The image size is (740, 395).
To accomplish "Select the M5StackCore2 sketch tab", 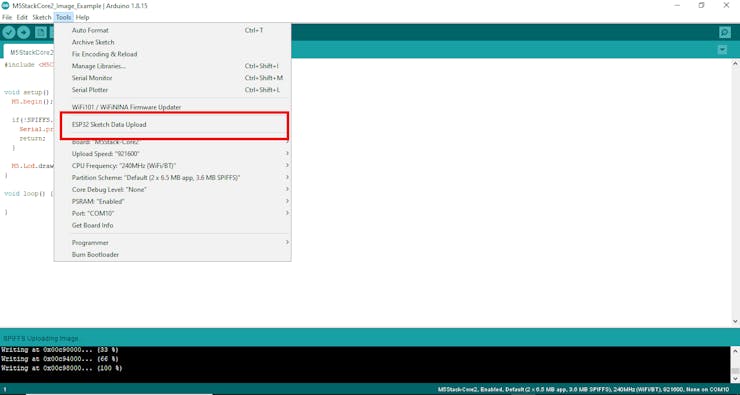I will (29, 52).
